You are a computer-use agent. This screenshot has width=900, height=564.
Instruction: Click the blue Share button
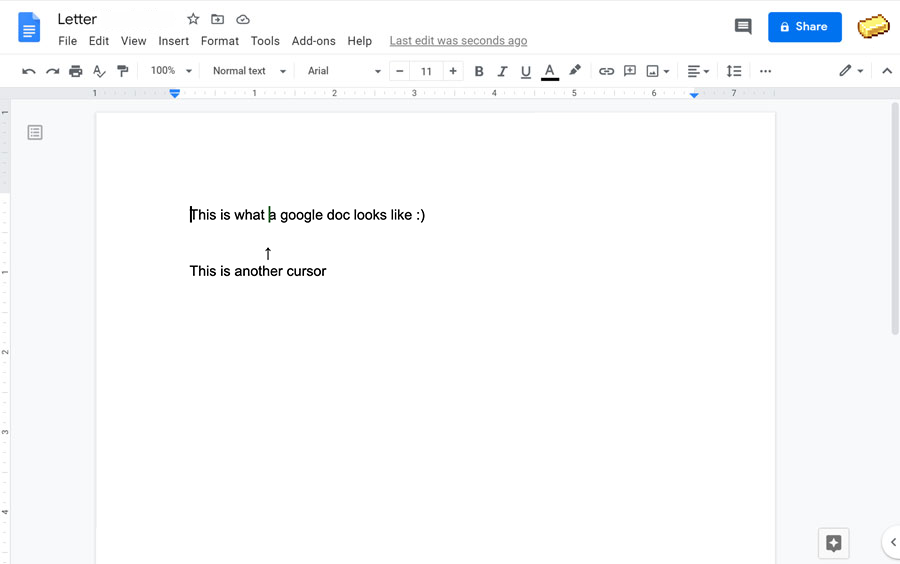(x=804, y=27)
